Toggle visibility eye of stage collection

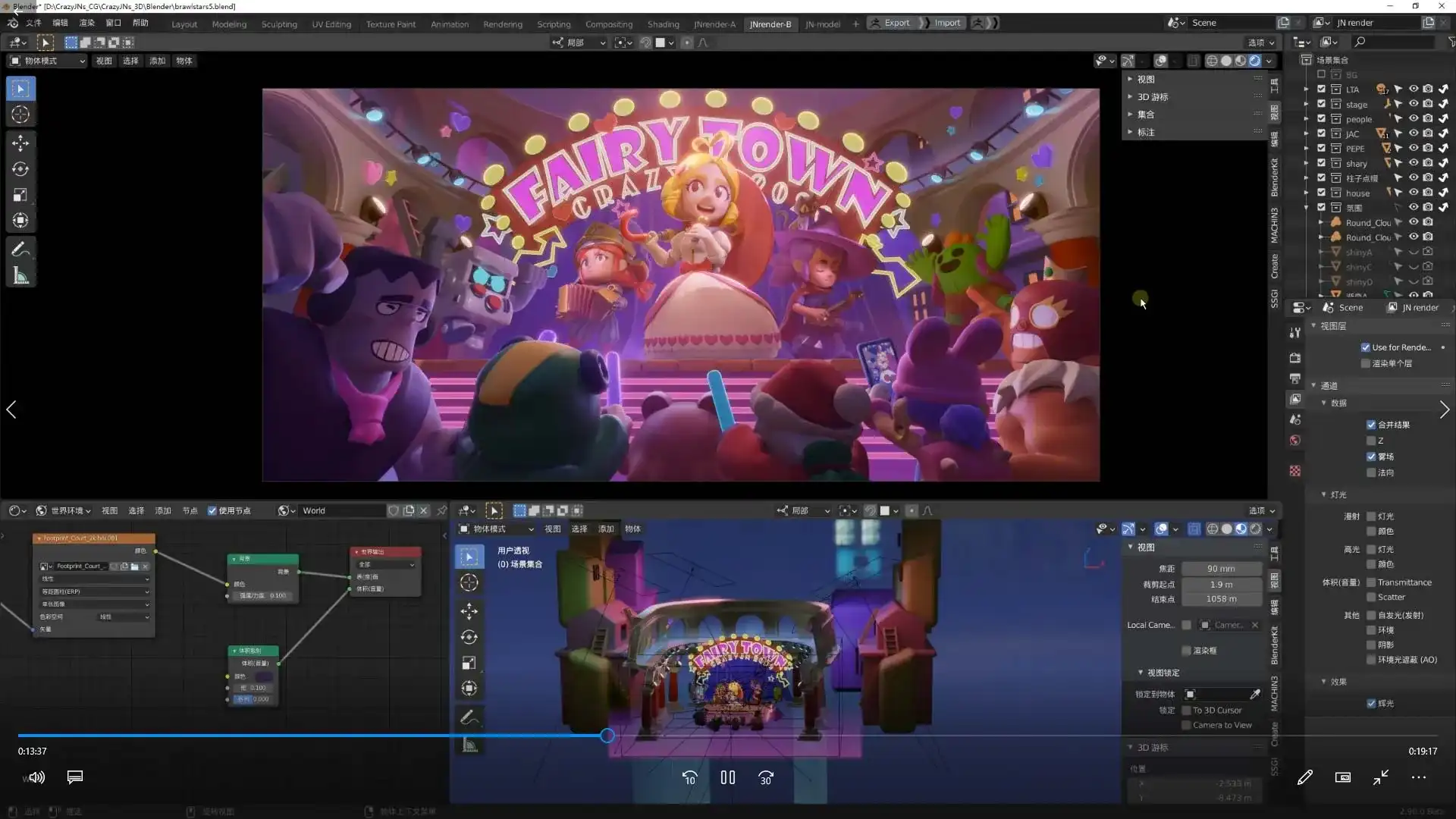click(1414, 104)
